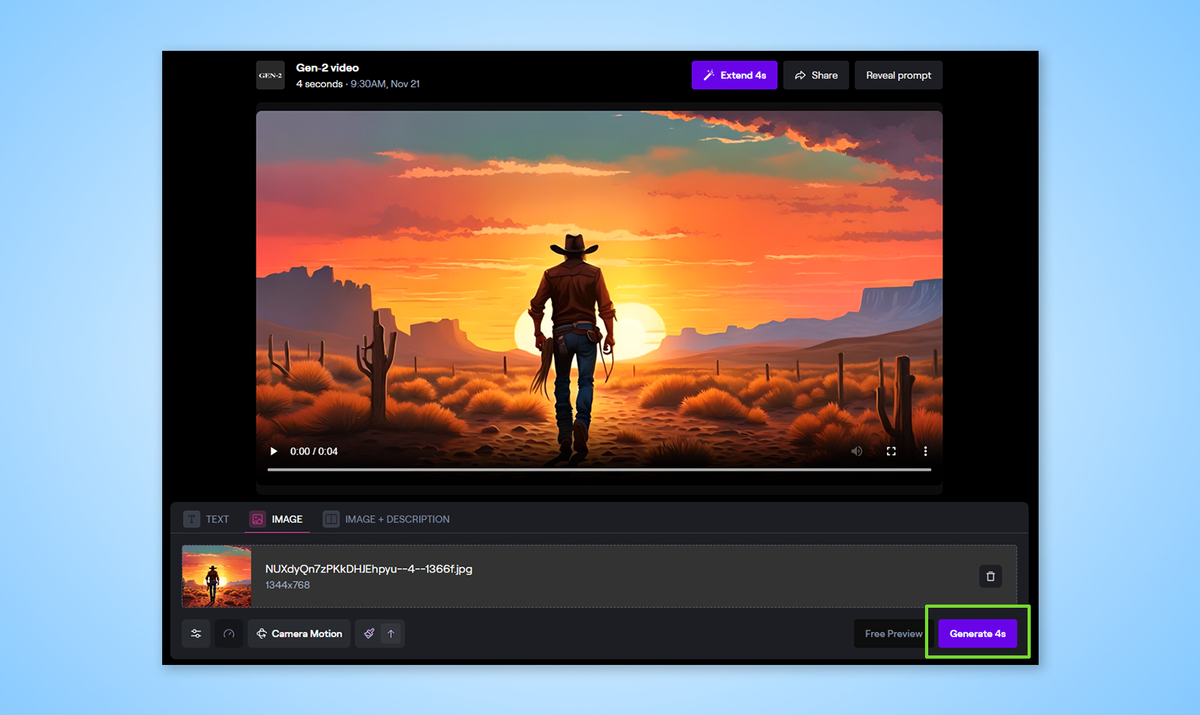This screenshot has width=1200, height=715.
Task: Play the generated video
Action: click(x=272, y=451)
